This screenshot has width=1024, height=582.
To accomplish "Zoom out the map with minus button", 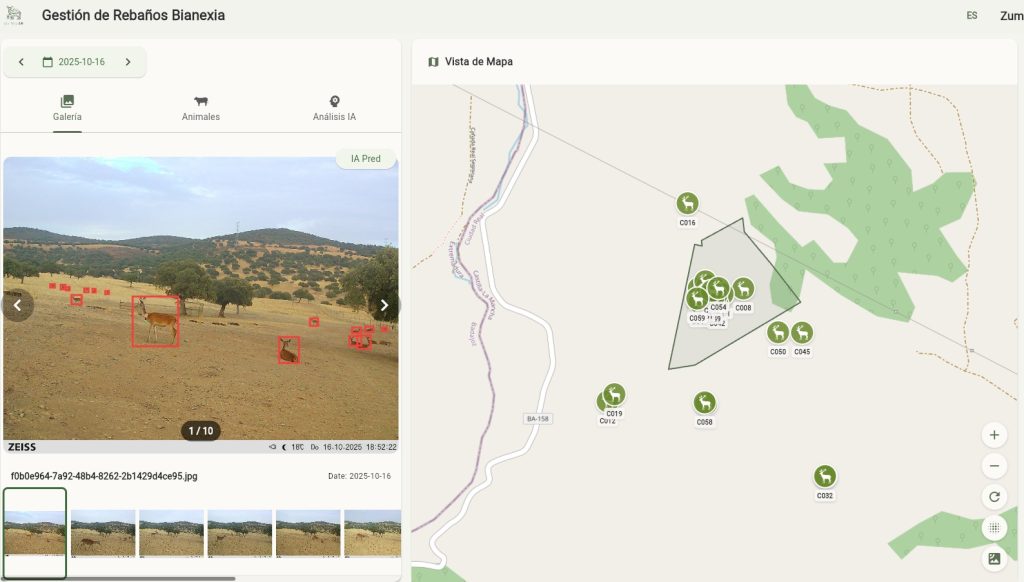I will click(x=994, y=466).
